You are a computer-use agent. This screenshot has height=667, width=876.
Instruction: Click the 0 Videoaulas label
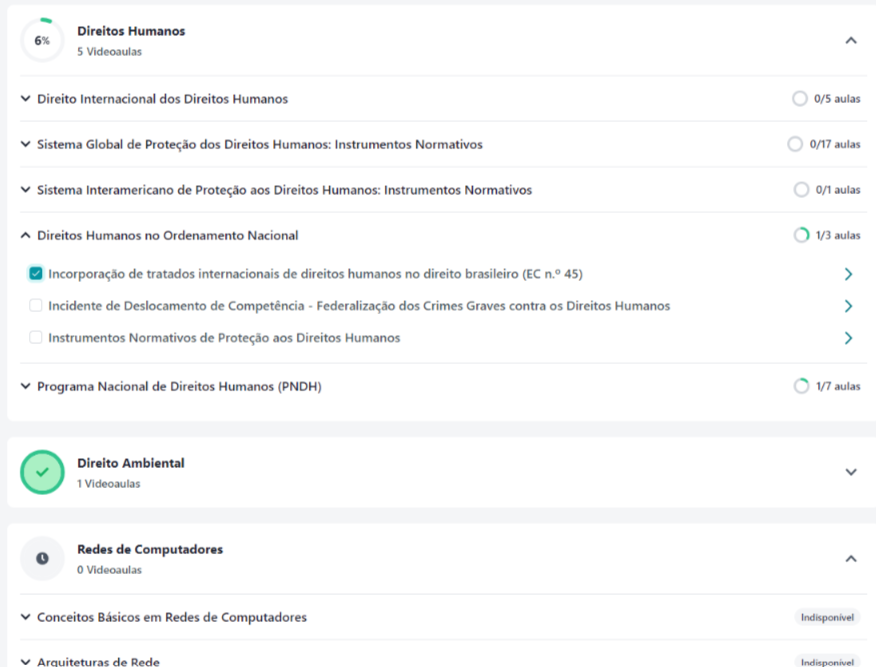tap(110, 570)
